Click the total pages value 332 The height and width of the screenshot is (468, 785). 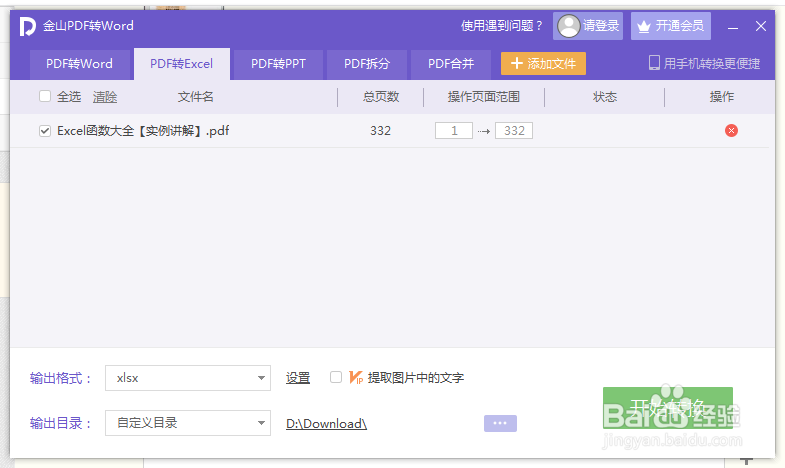(x=380, y=131)
